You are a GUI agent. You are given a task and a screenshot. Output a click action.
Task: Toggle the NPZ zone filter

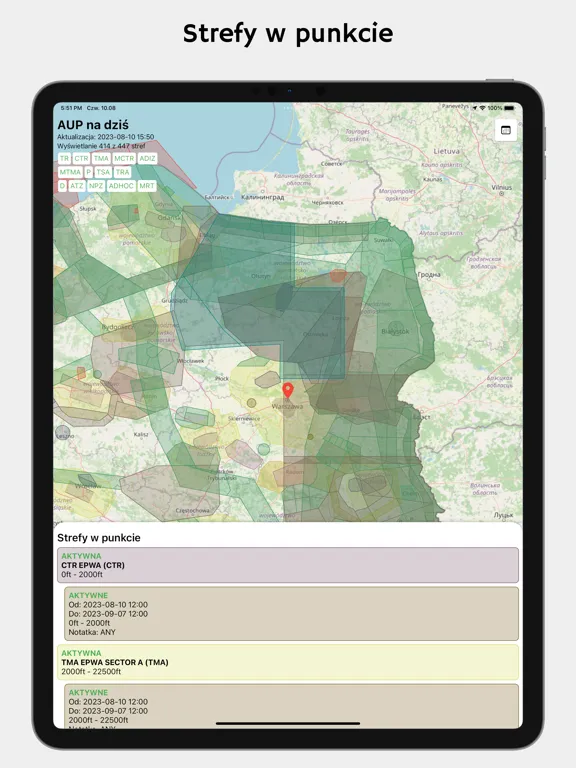point(96,186)
